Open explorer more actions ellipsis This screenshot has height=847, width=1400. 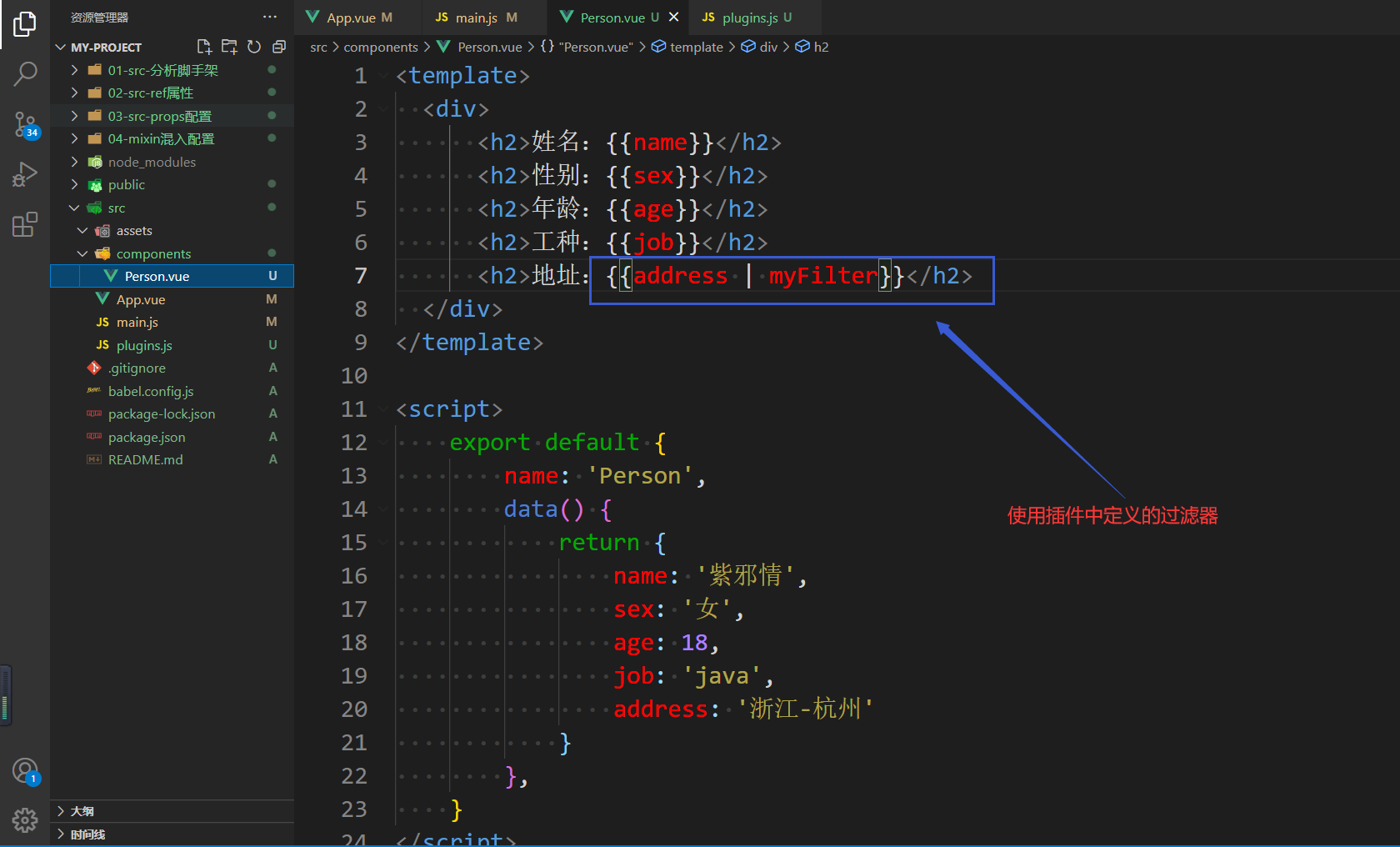270,17
